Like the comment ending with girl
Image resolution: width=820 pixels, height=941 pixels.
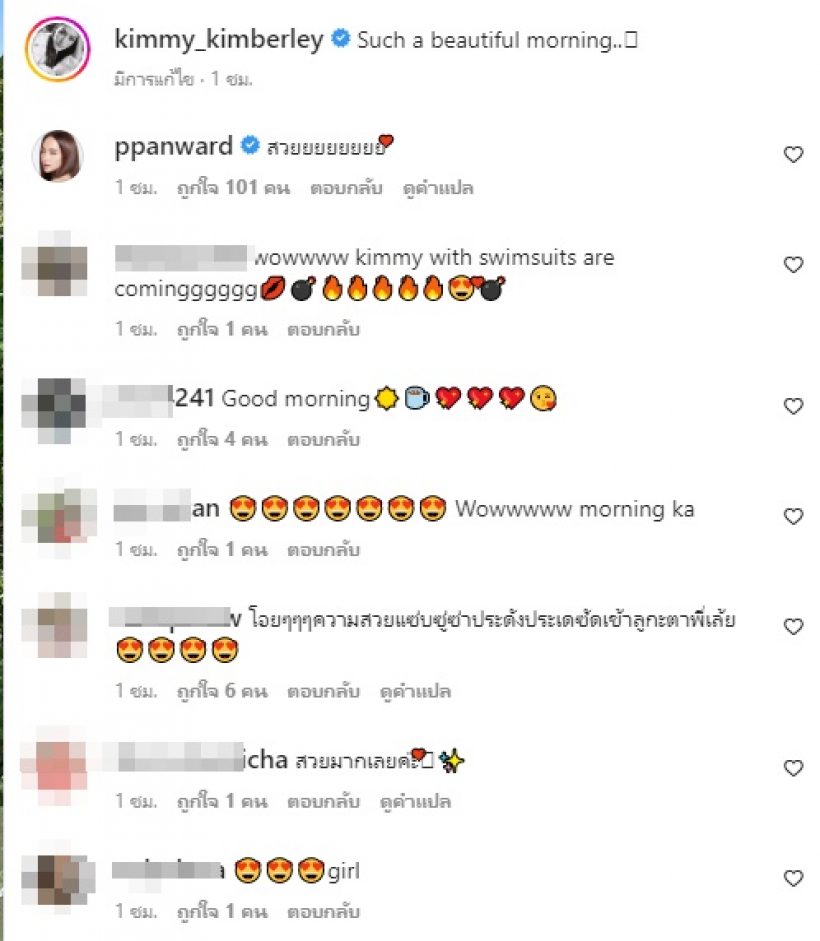pos(793,879)
